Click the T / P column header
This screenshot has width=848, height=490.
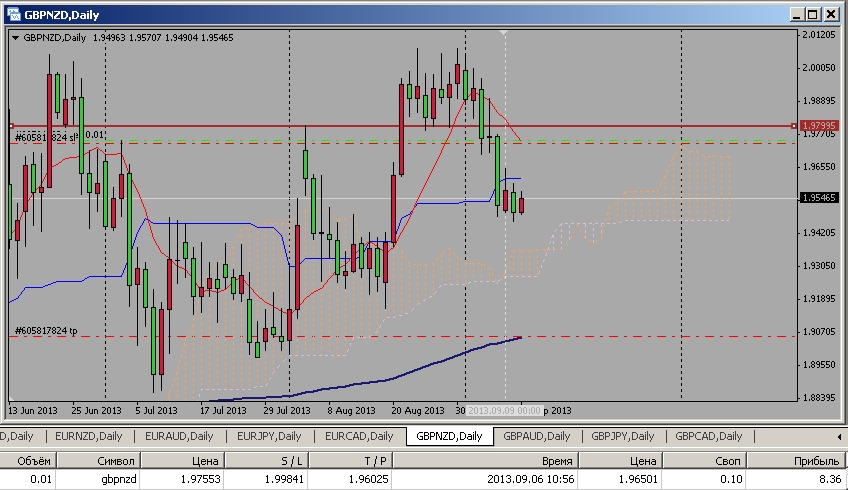(x=350, y=461)
